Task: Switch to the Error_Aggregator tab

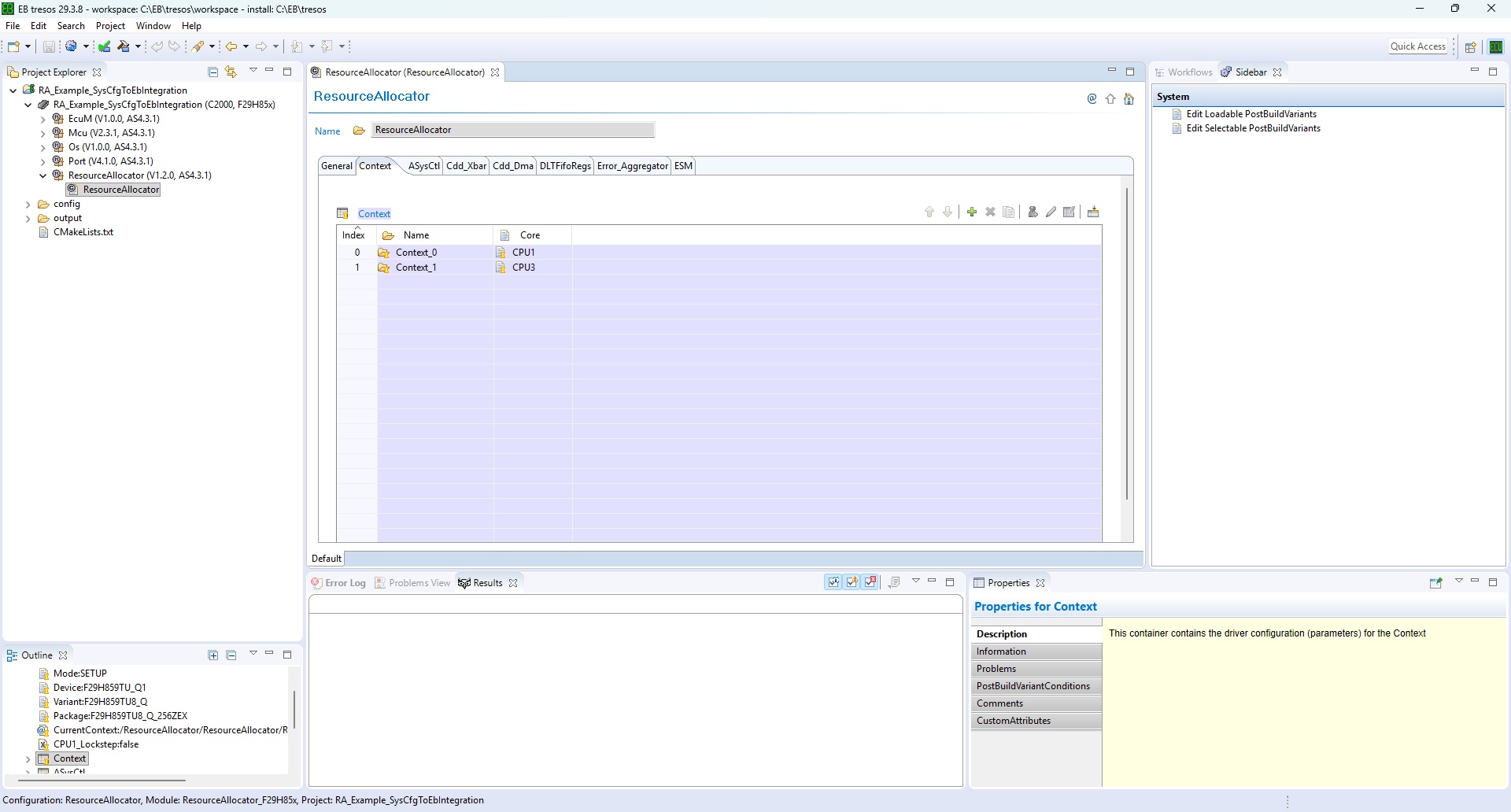Action: [632, 166]
